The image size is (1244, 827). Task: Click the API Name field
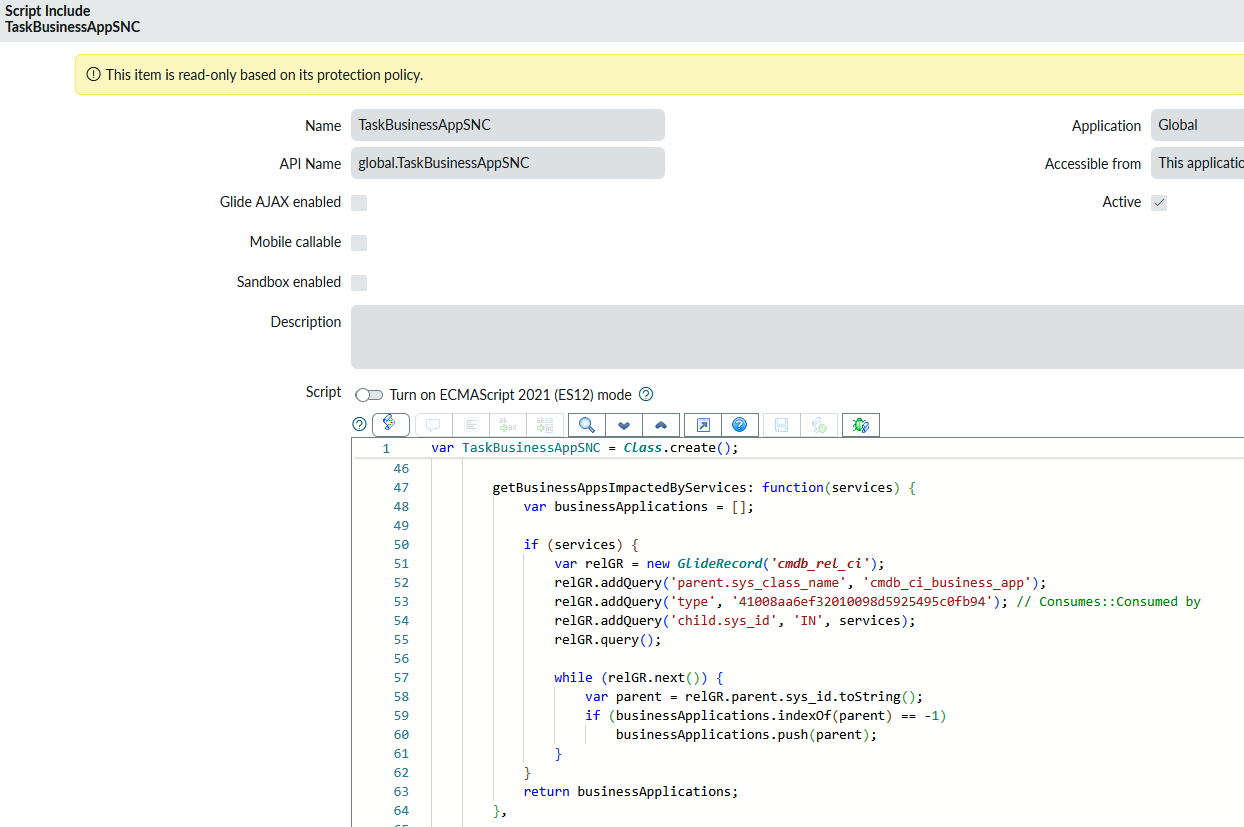tap(507, 163)
